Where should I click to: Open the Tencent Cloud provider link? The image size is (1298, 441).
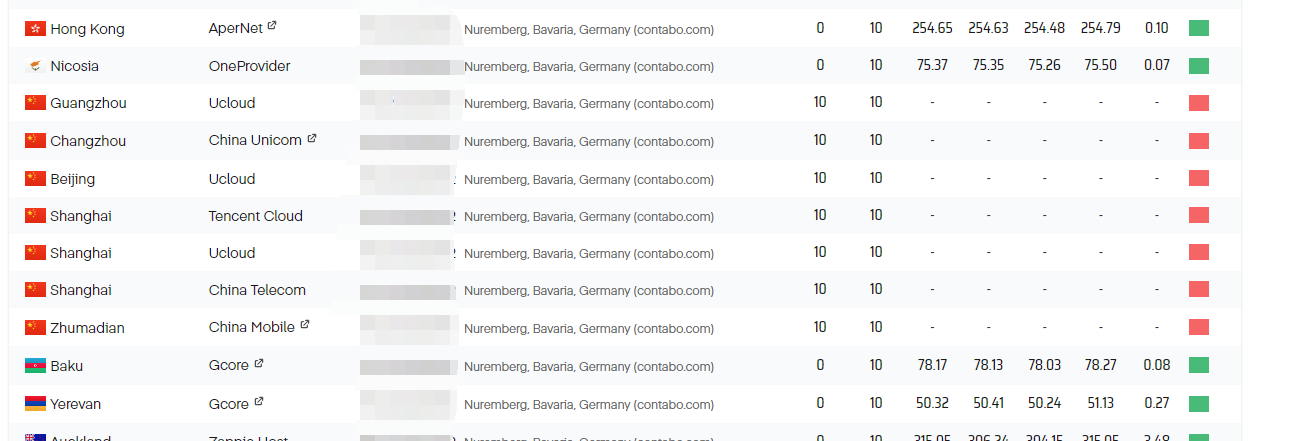(256, 216)
